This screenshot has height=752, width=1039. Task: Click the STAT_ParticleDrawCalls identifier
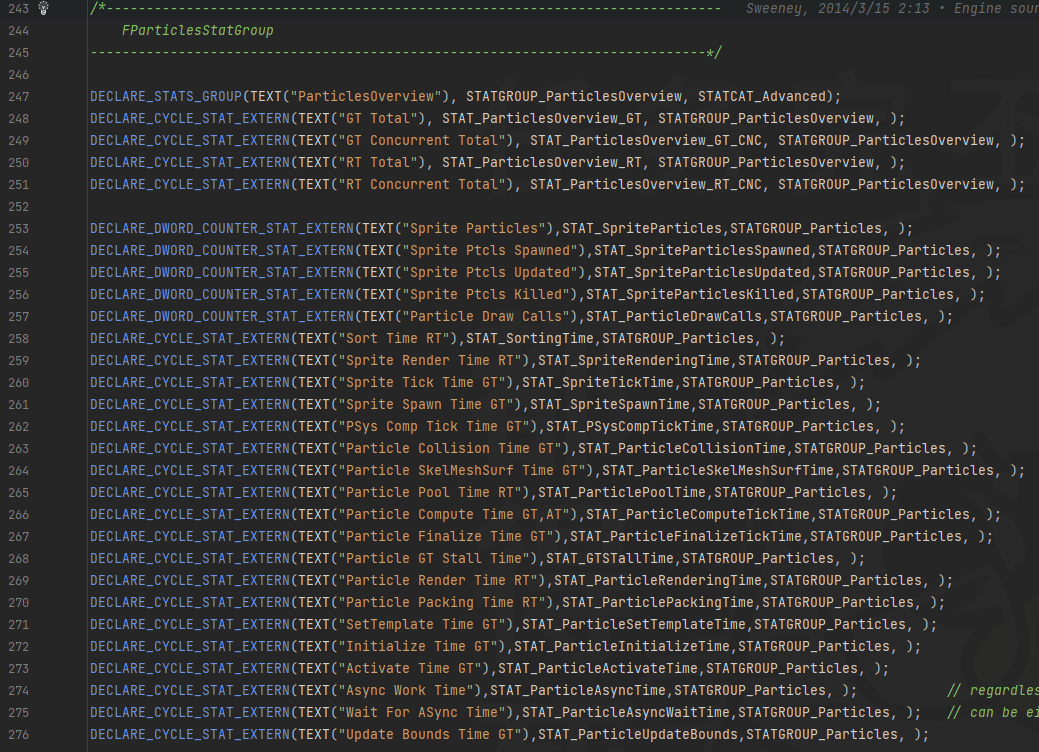pyautogui.click(x=674, y=317)
